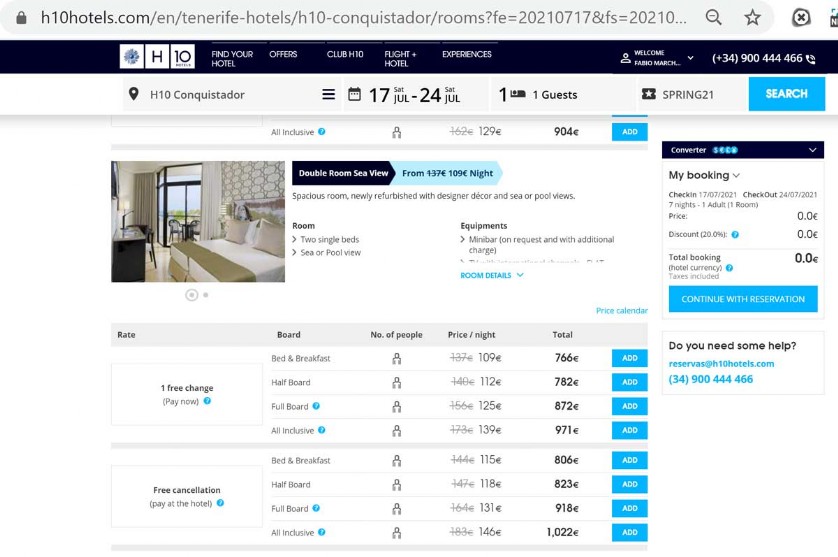Add the 766€ Bed & Breakfast rate

click(x=630, y=358)
